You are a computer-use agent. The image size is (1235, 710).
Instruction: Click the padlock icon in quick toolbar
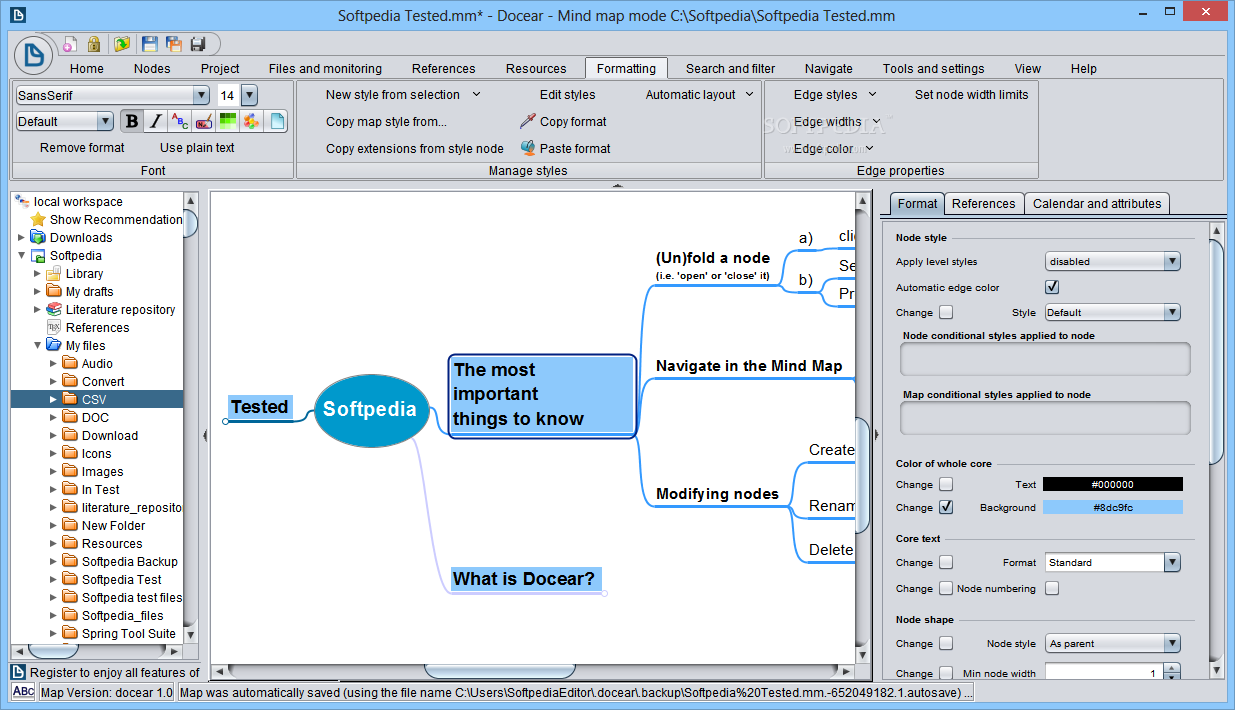(x=94, y=44)
